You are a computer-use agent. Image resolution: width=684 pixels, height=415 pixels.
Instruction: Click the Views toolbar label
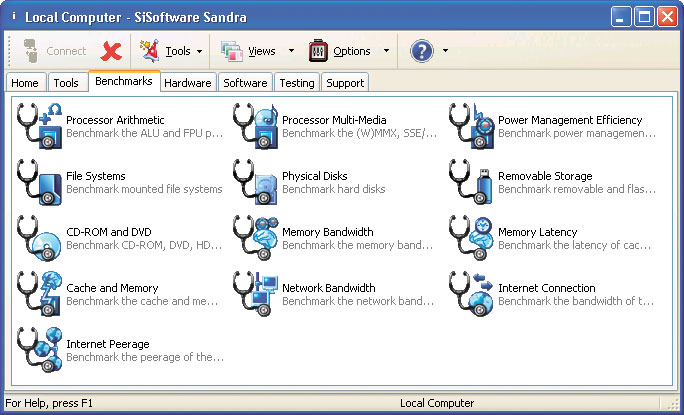pos(262,51)
